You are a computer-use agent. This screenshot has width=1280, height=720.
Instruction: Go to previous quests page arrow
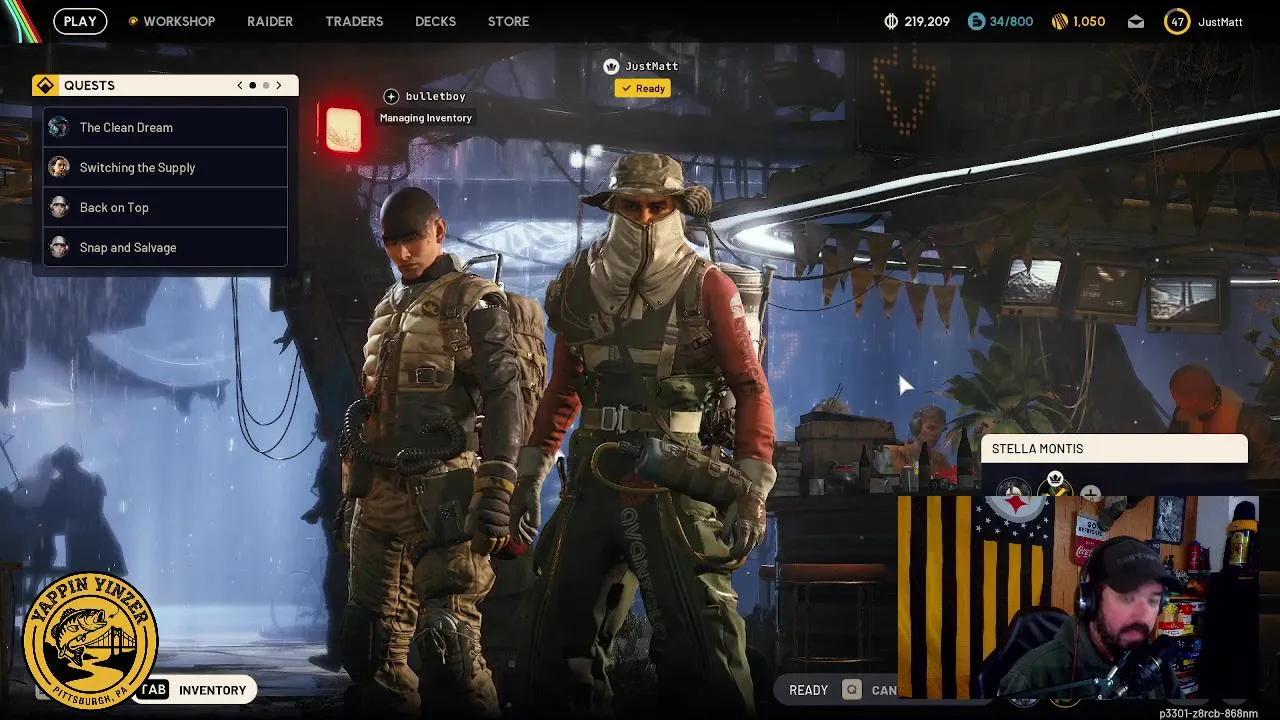[x=240, y=85]
